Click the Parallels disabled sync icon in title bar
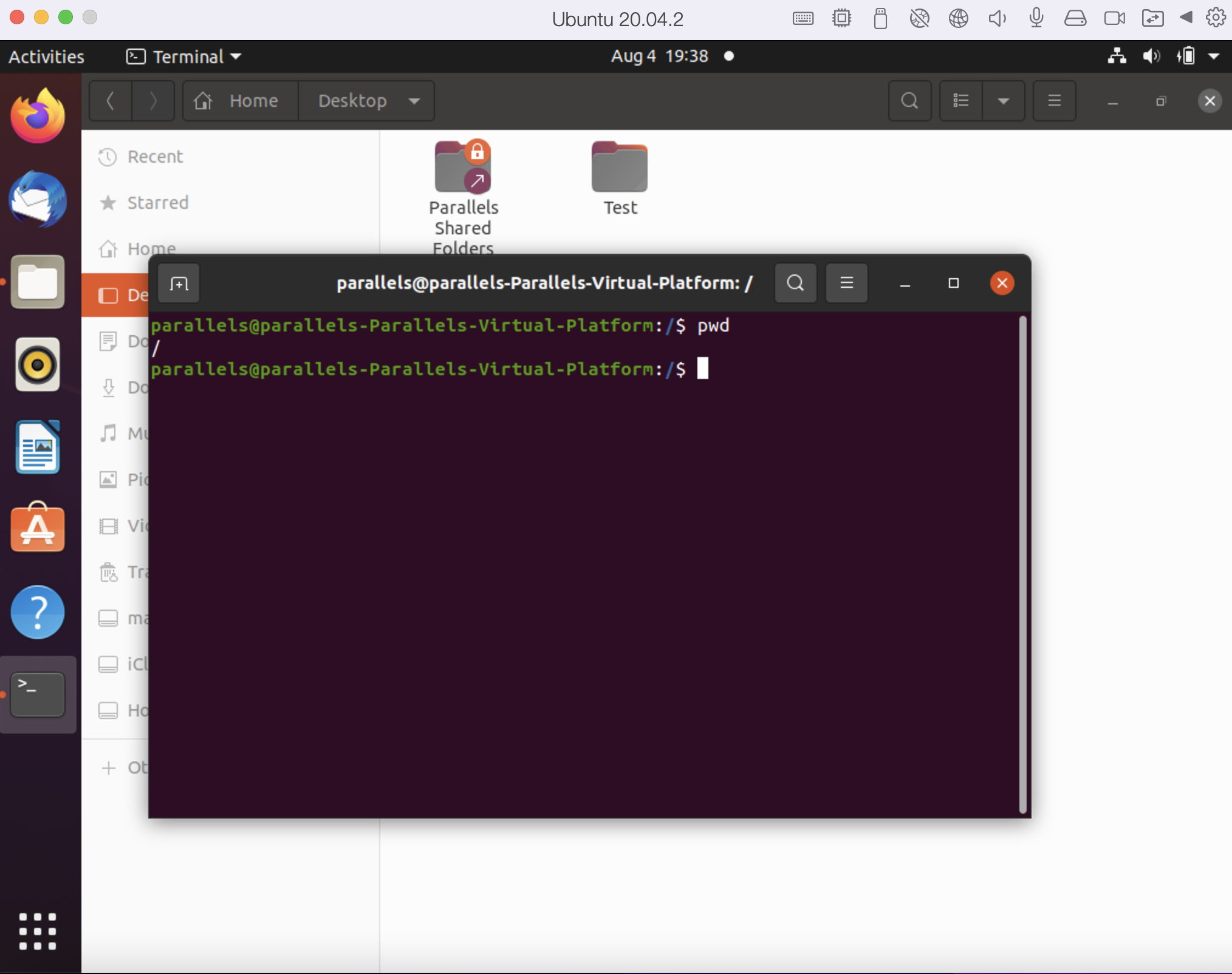The height and width of the screenshot is (974, 1232). coord(919,18)
